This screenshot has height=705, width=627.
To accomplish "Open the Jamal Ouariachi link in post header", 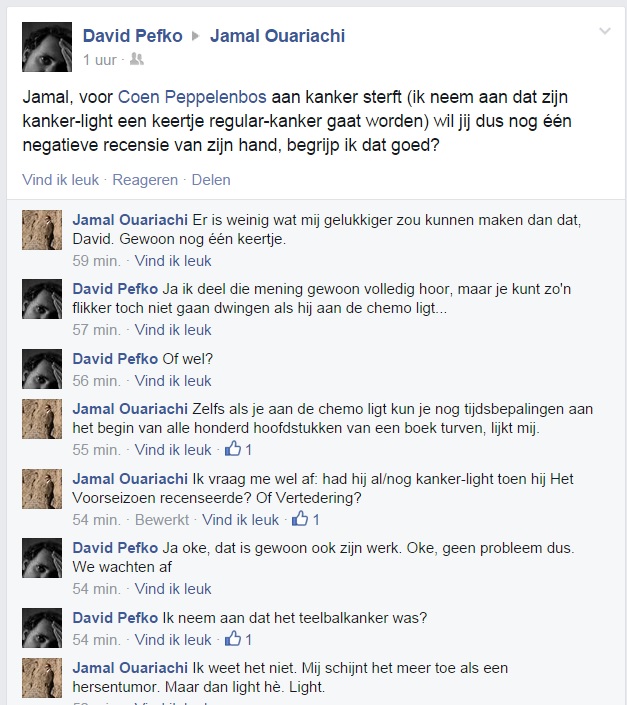I will click(x=277, y=36).
